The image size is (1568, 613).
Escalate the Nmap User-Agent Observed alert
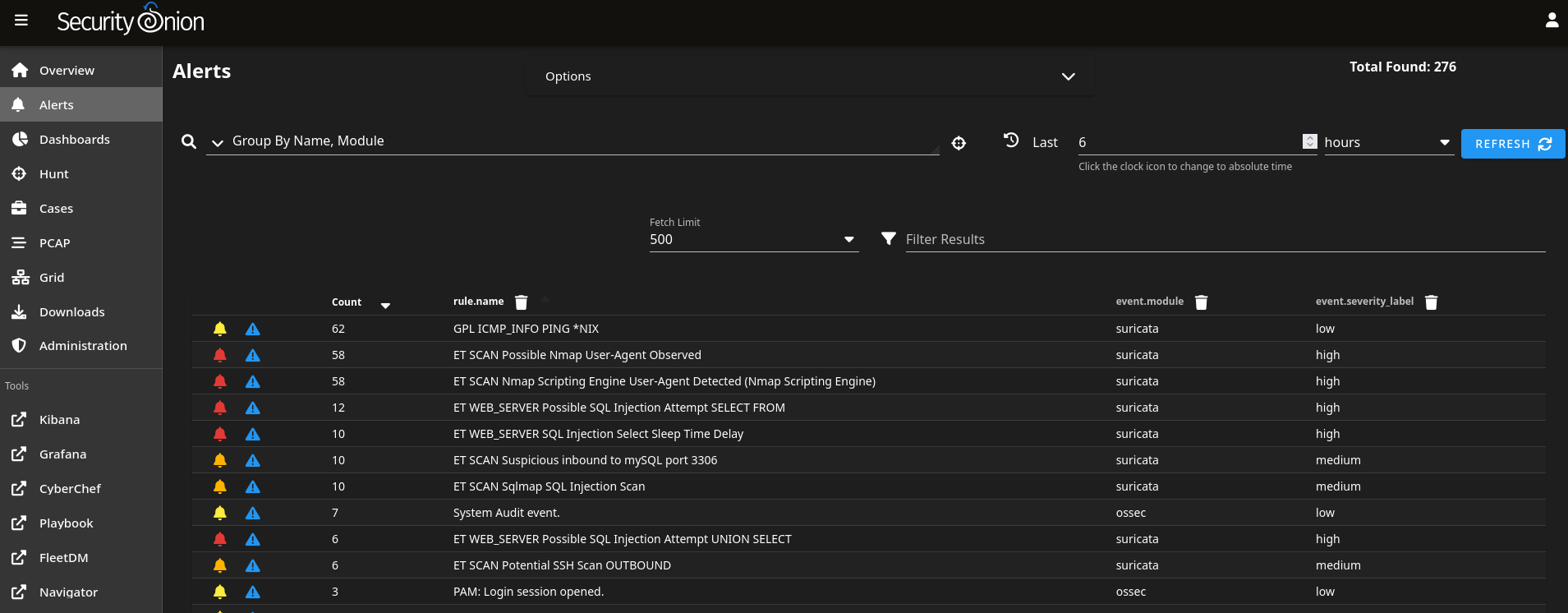253,355
